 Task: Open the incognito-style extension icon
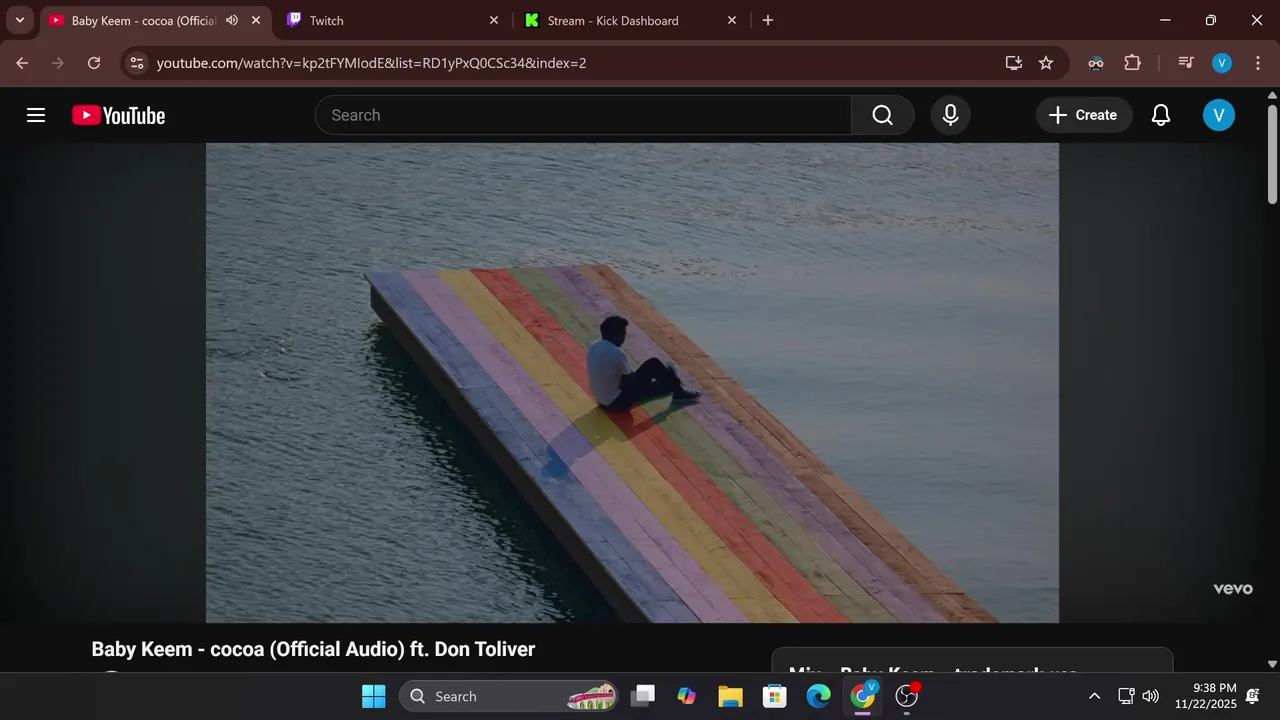click(x=1096, y=63)
